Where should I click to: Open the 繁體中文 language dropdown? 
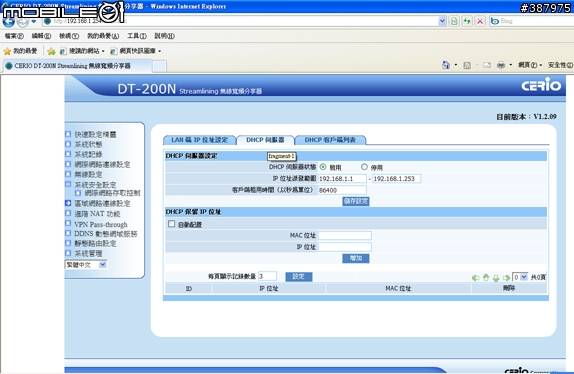(86, 265)
